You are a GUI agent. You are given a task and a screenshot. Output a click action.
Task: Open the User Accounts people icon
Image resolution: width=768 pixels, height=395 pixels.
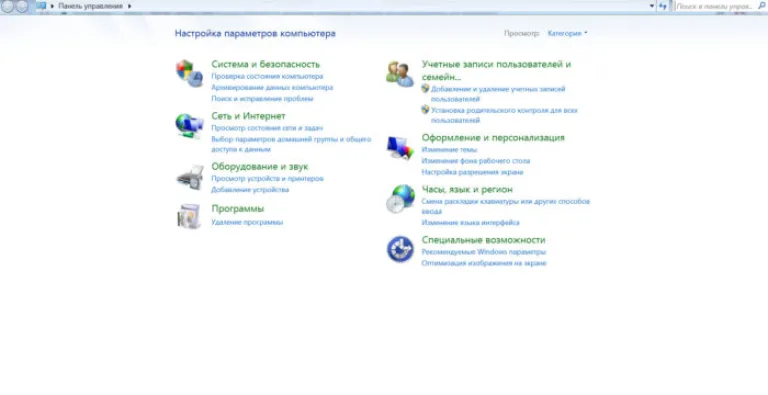pyautogui.click(x=400, y=74)
